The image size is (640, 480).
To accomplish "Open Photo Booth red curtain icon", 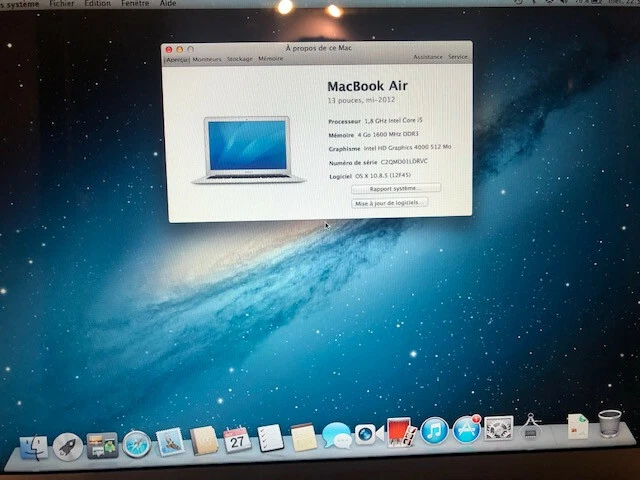I will pyautogui.click(x=401, y=432).
